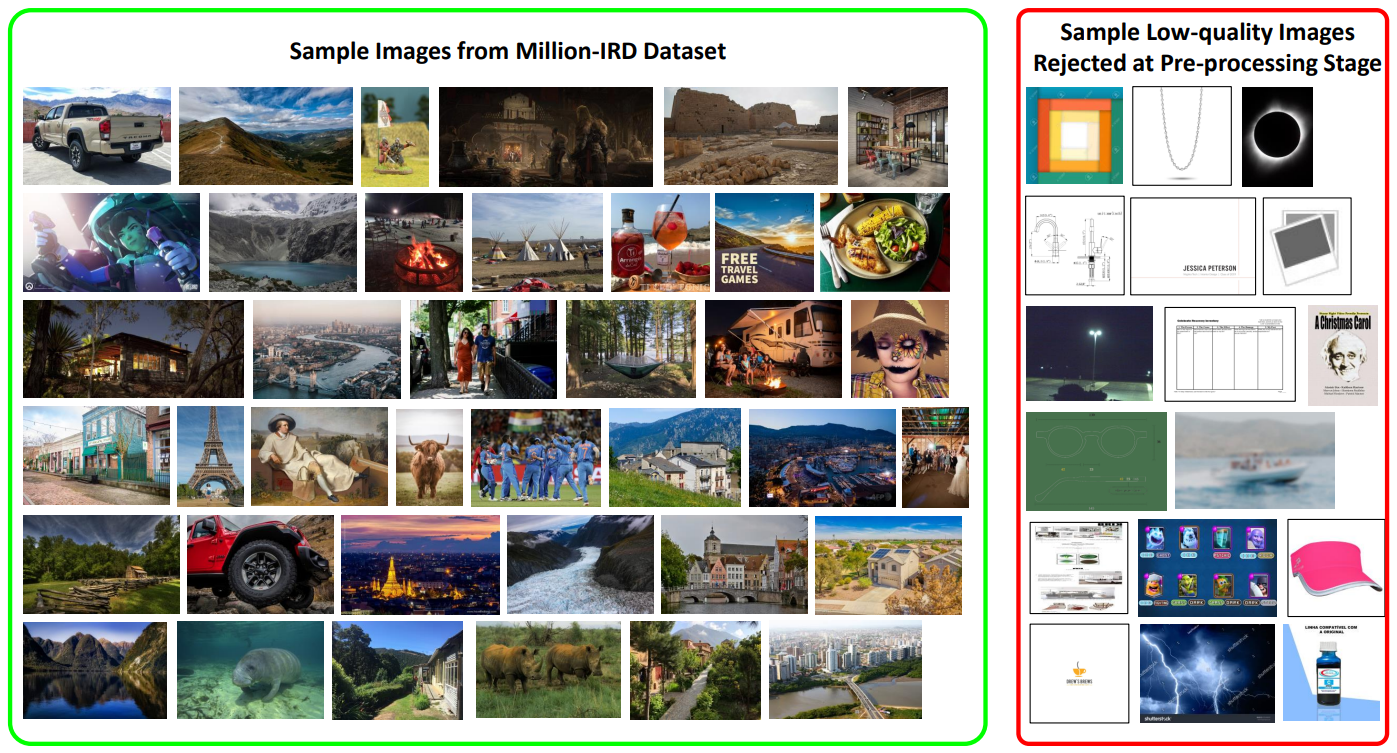The image size is (1397, 753).
Task: Click the tropical garden path with mountain
Action: pos(695,670)
